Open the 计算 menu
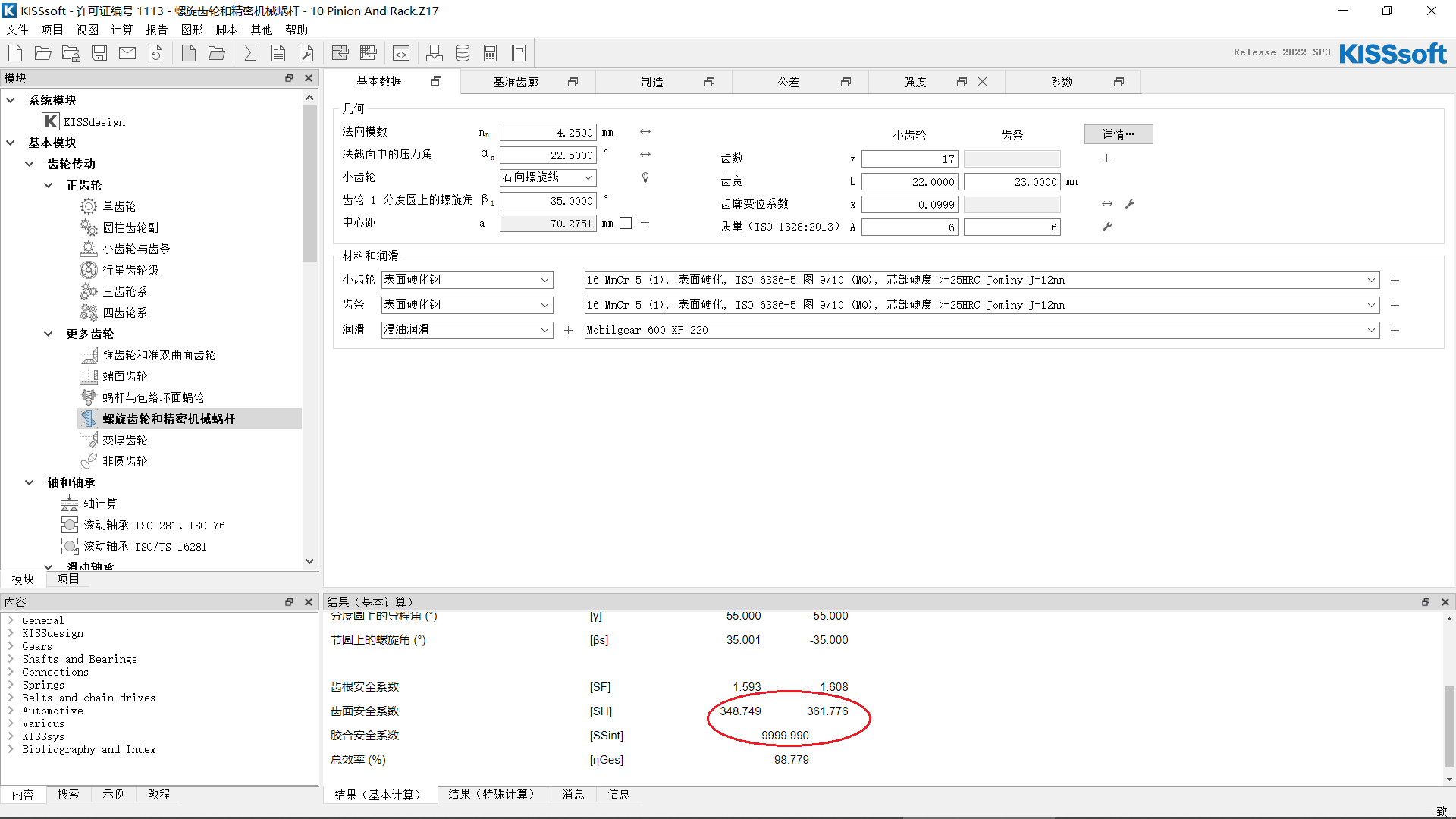1456x819 pixels. pyautogui.click(x=122, y=30)
